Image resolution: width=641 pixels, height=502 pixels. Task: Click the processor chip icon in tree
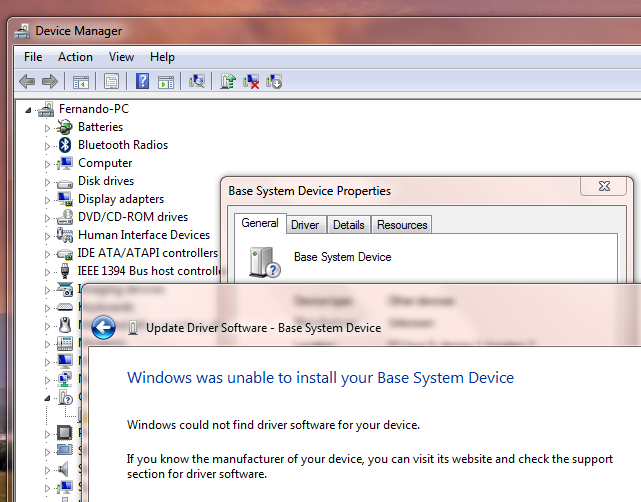[65, 432]
